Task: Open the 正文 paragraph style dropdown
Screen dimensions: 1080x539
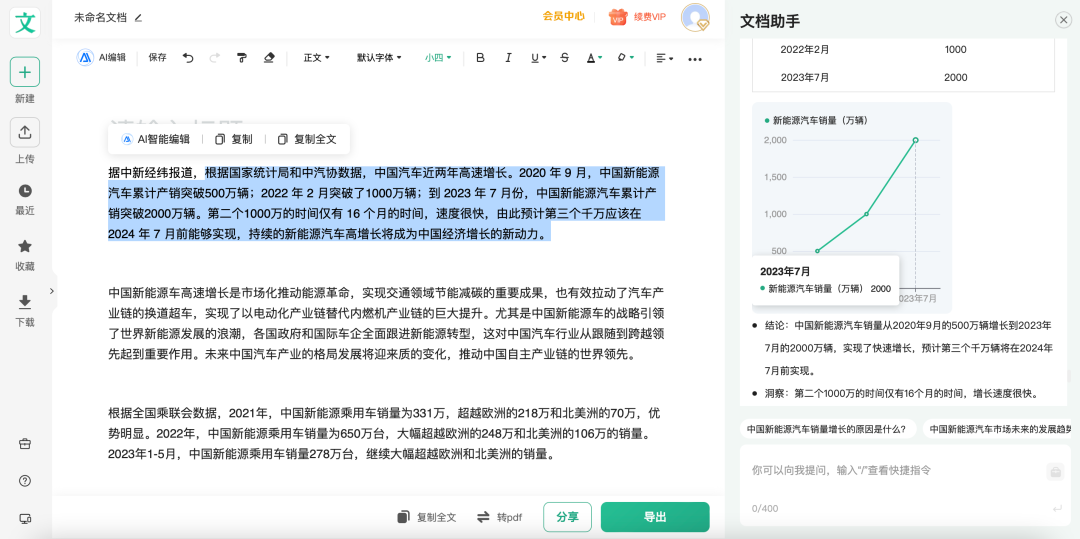Action: tap(317, 58)
